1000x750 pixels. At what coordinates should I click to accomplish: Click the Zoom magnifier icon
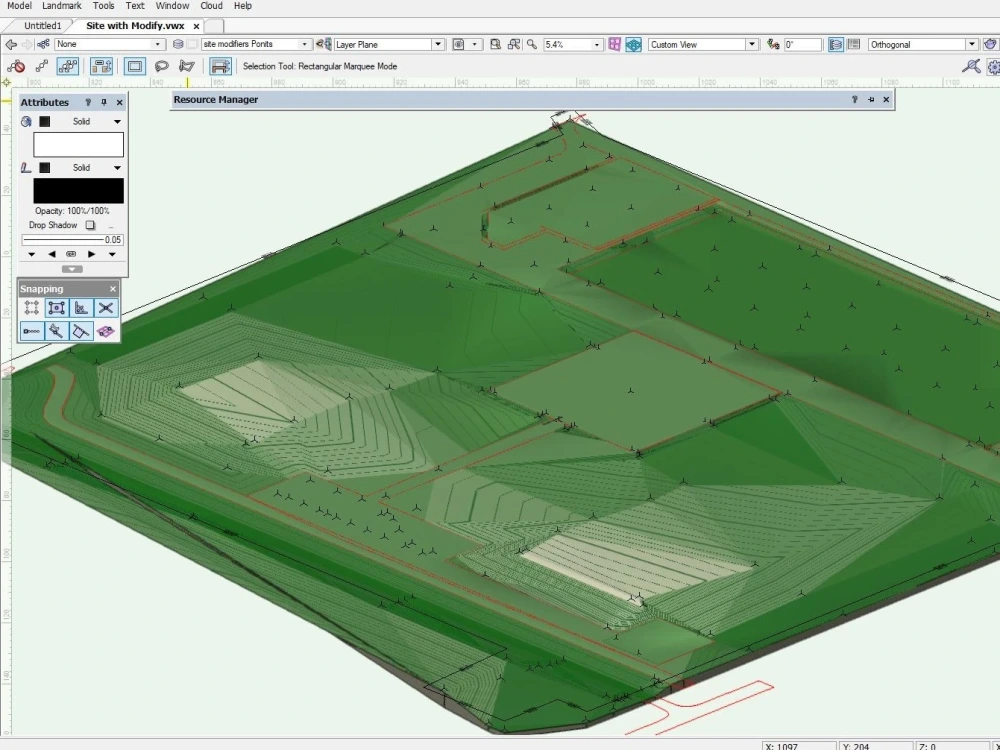point(531,45)
